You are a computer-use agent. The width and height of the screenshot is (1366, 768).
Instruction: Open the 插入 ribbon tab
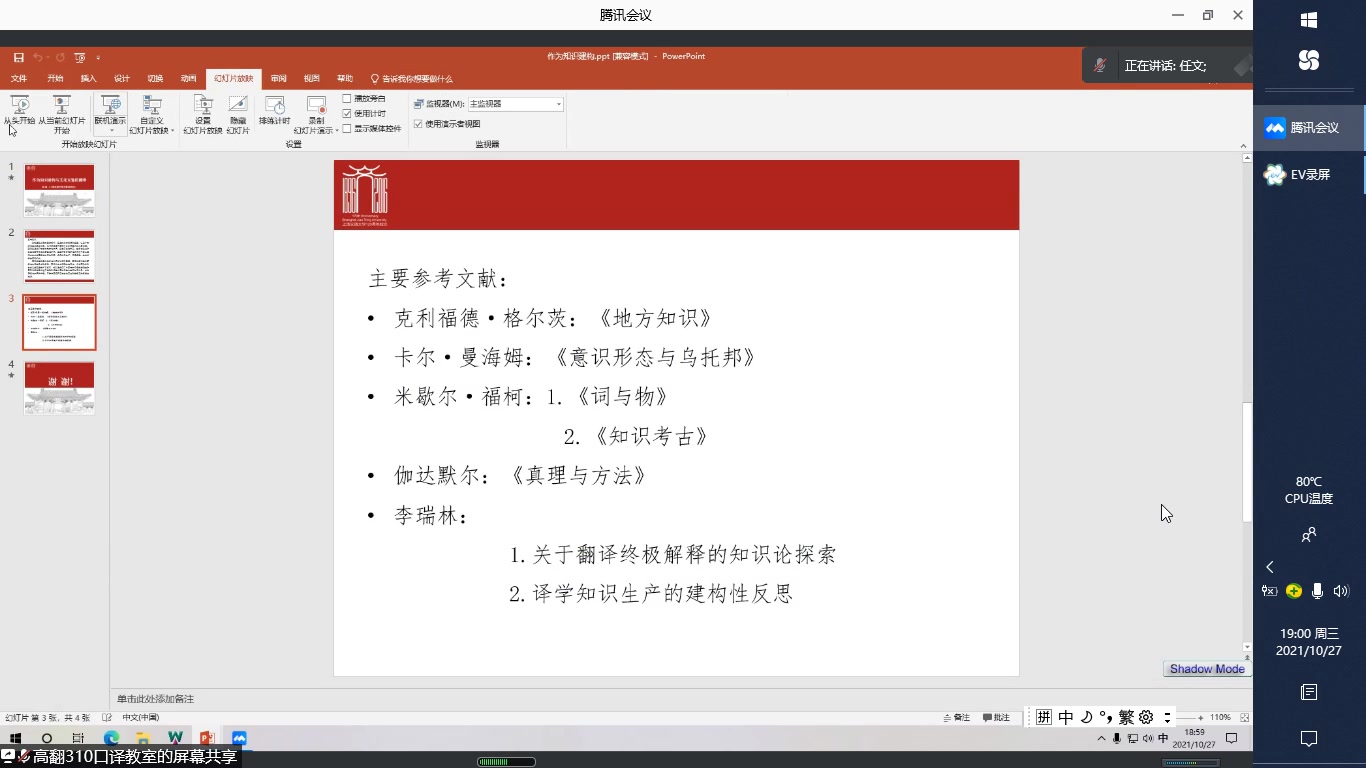[x=88, y=78]
